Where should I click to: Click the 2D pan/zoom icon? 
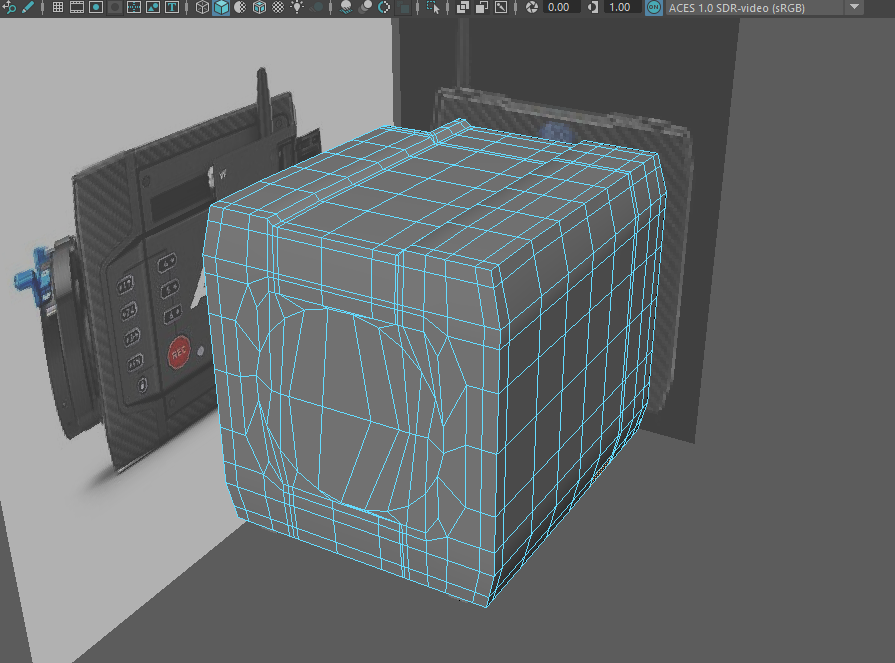pyautogui.click(x=9, y=7)
